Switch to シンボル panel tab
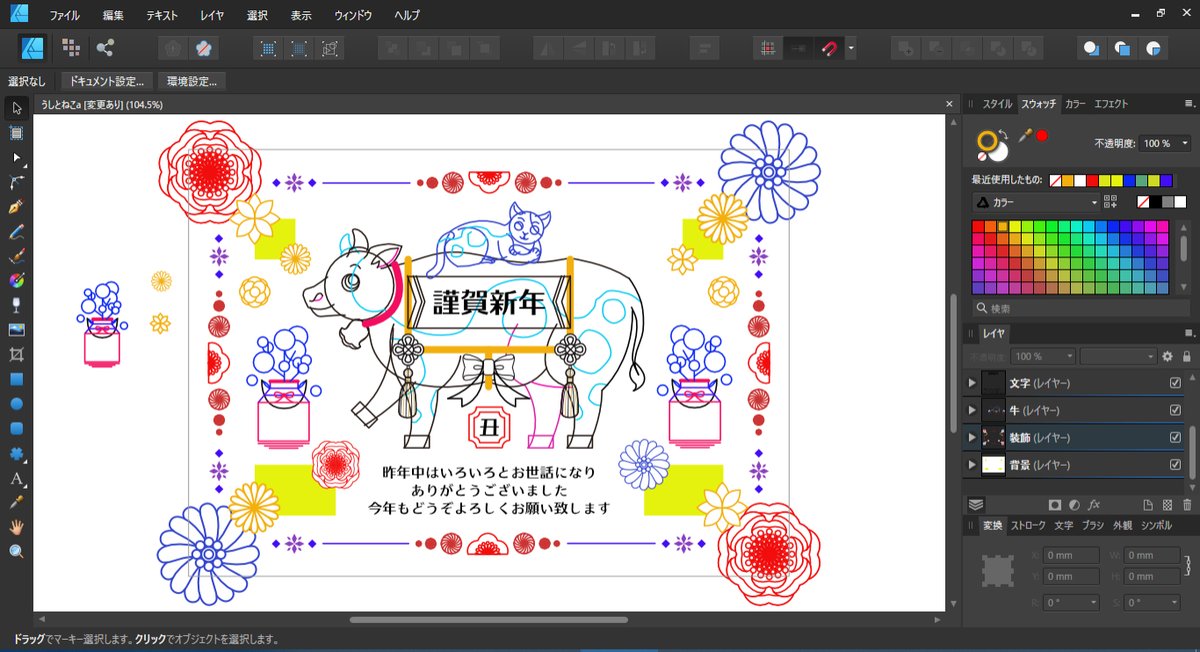 click(1156, 525)
